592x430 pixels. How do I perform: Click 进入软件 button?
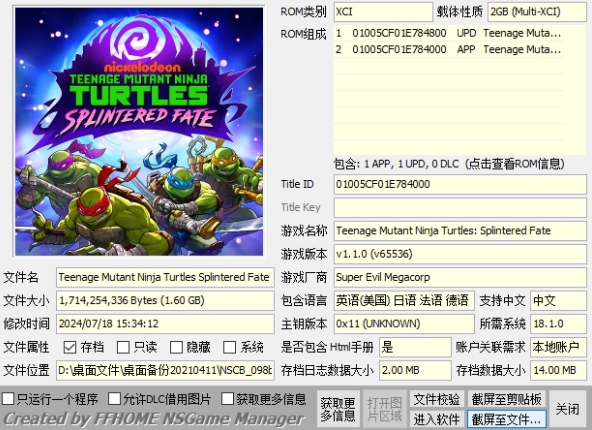click(x=437, y=419)
